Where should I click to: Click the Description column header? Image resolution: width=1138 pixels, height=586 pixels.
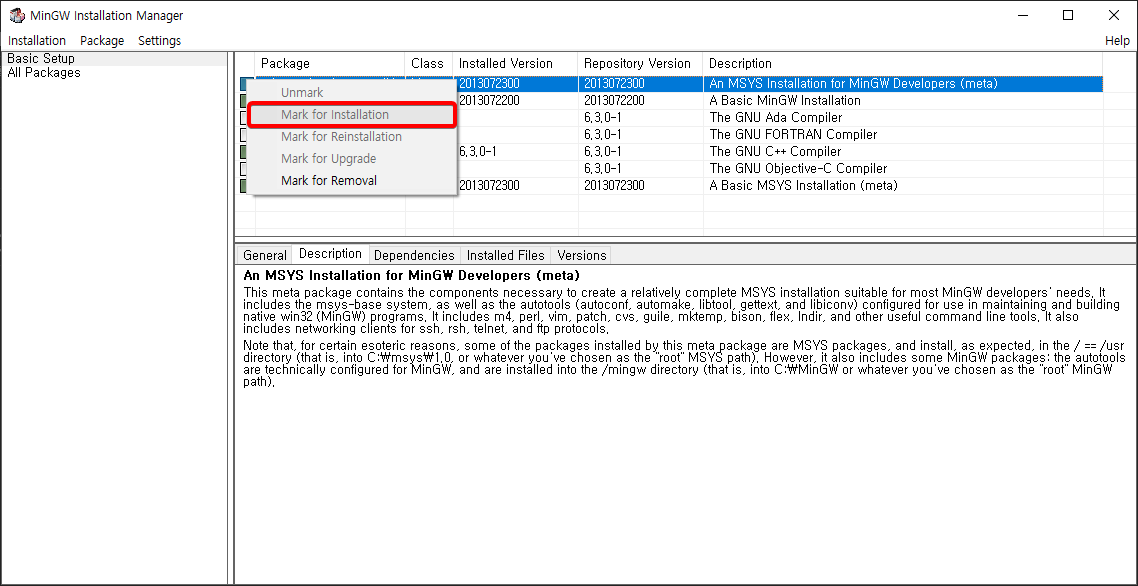903,63
